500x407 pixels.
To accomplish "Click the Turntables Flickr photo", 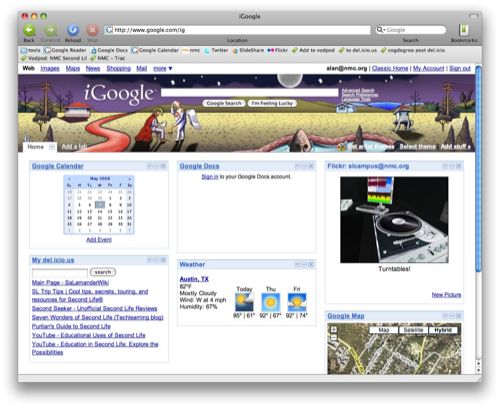I will (394, 220).
